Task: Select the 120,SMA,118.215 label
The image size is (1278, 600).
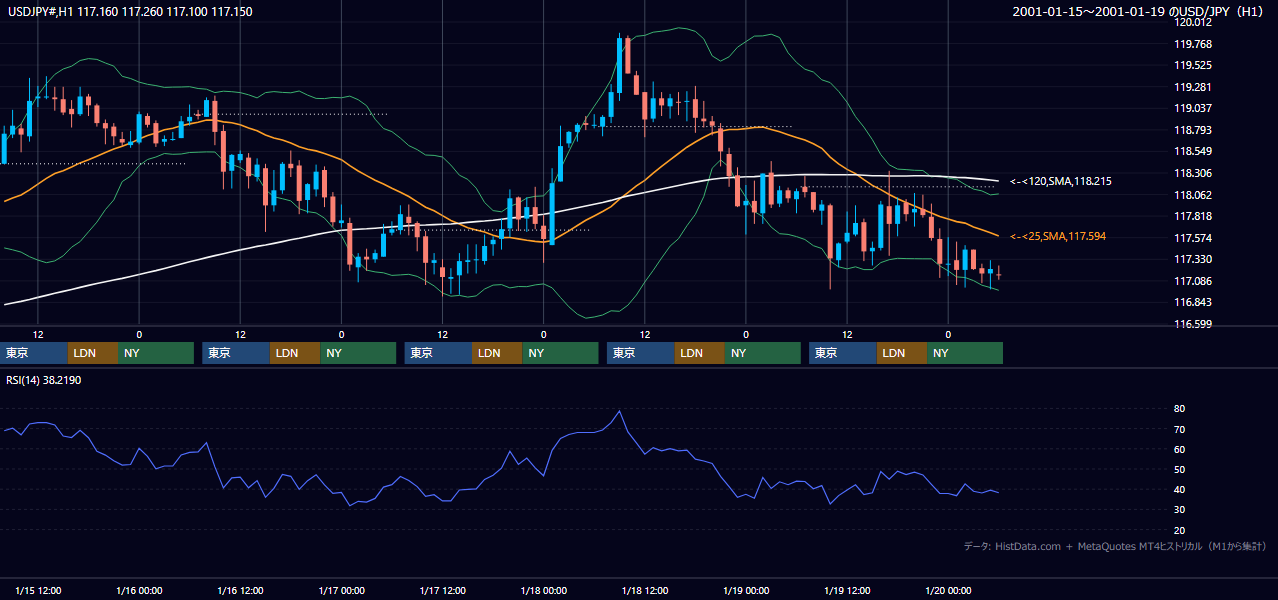Action: pos(1061,182)
